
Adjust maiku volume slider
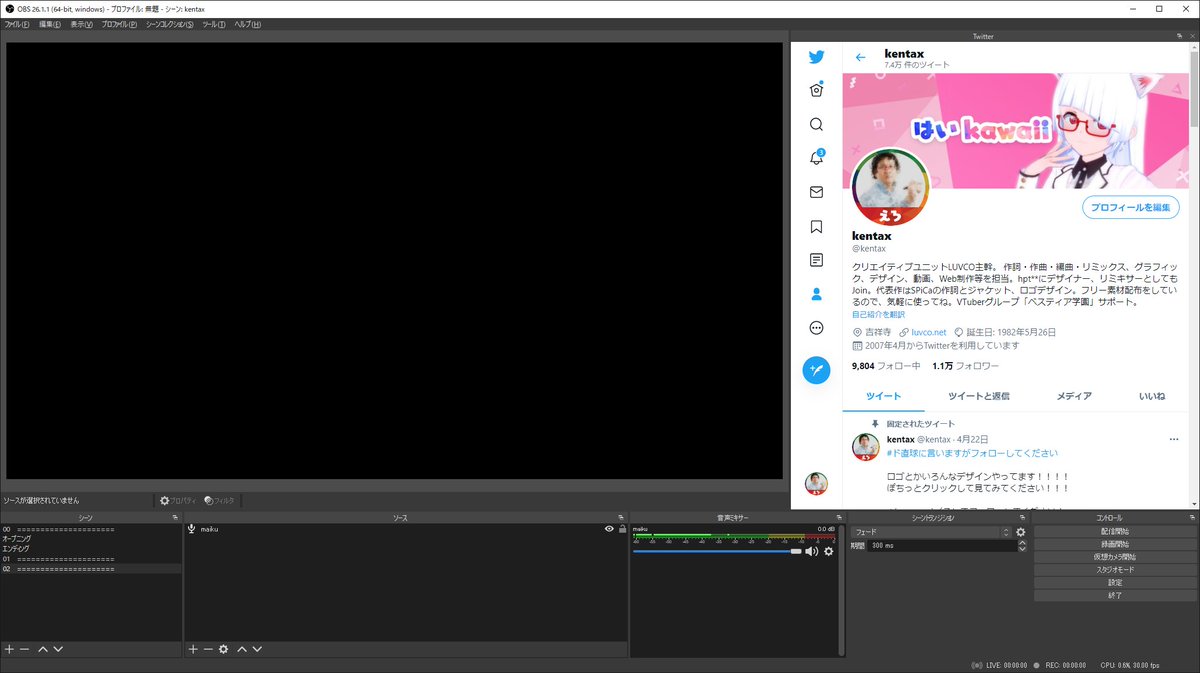(717, 551)
